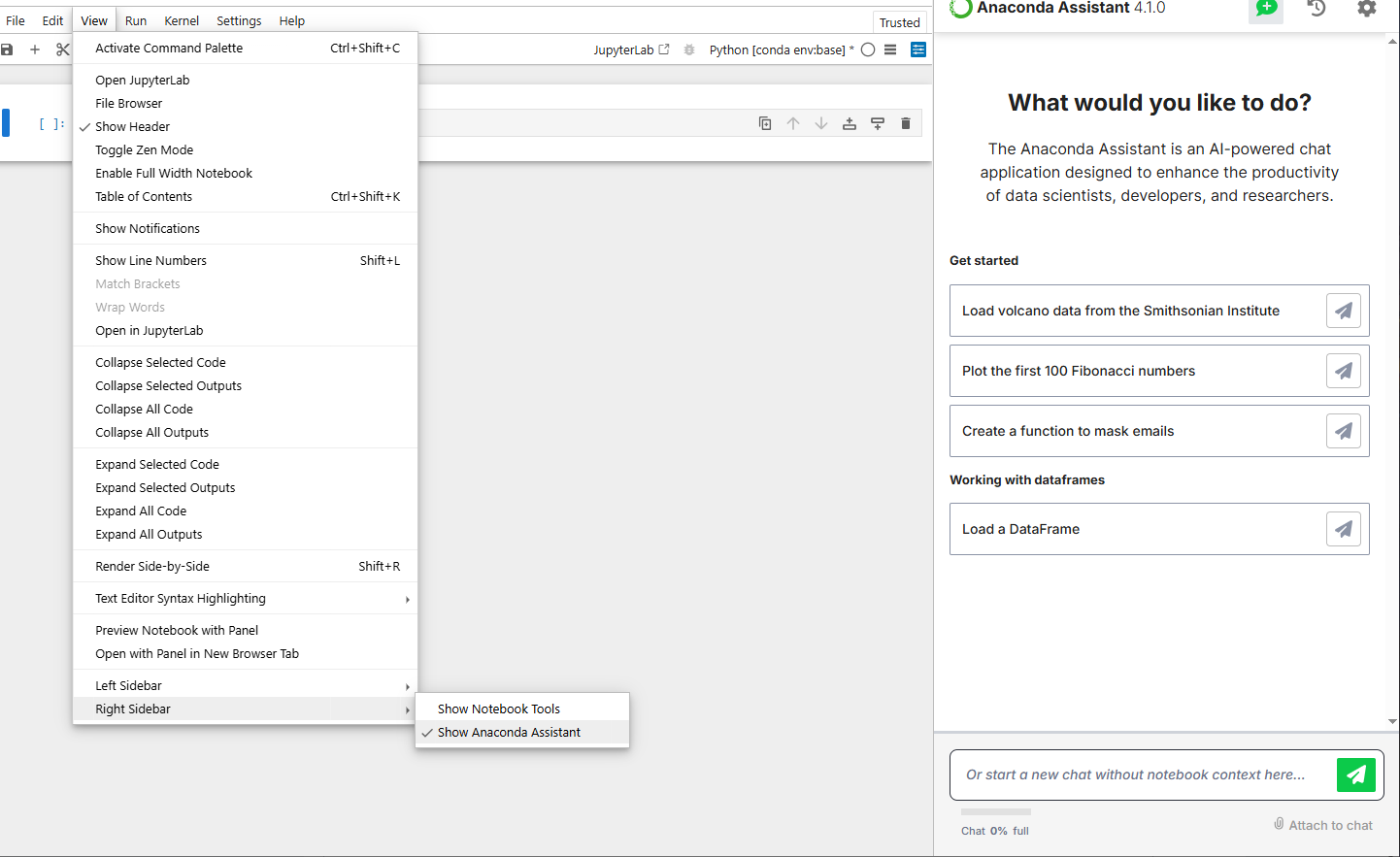Toggle the Show Header option
Screen dimensions: 1400x857
pos(132,127)
